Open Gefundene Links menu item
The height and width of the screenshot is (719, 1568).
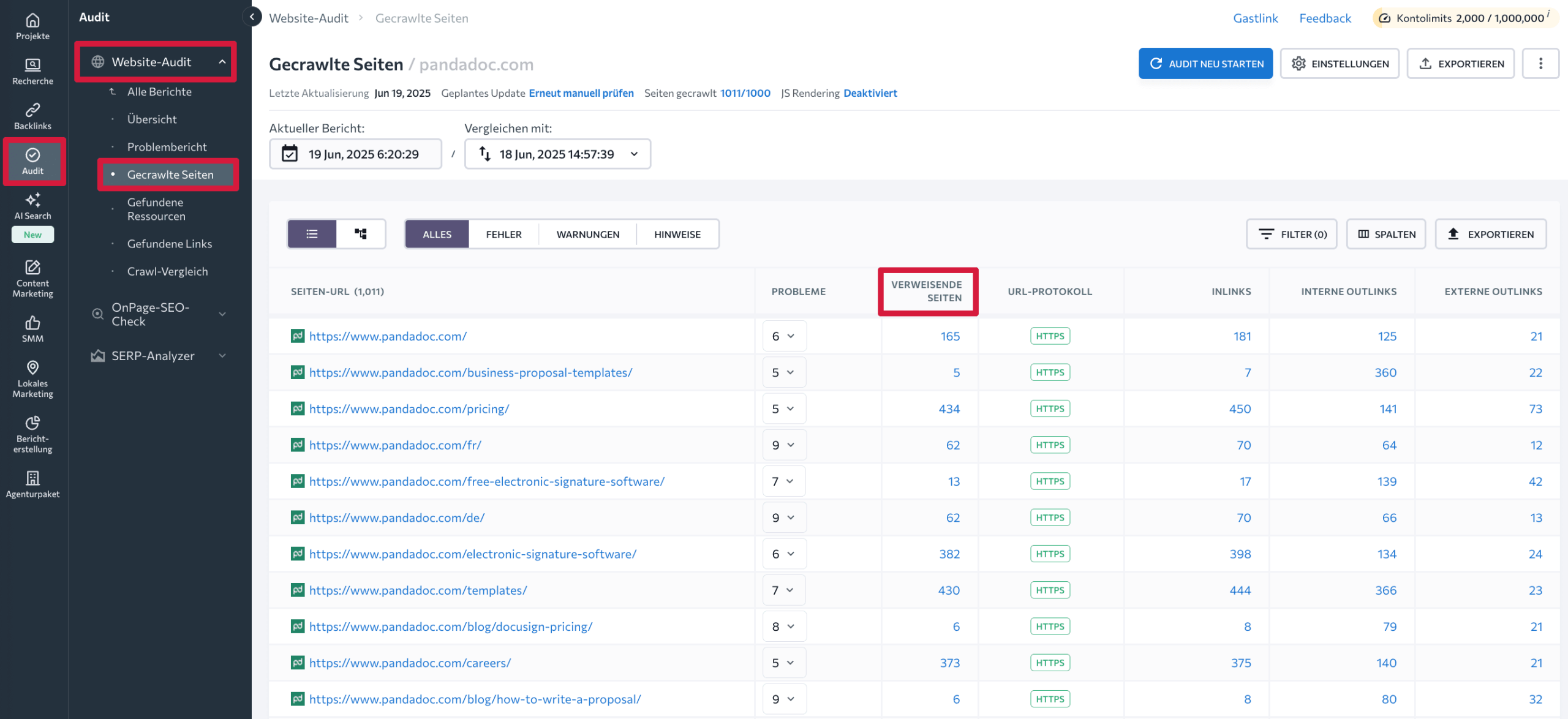[170, 244]
